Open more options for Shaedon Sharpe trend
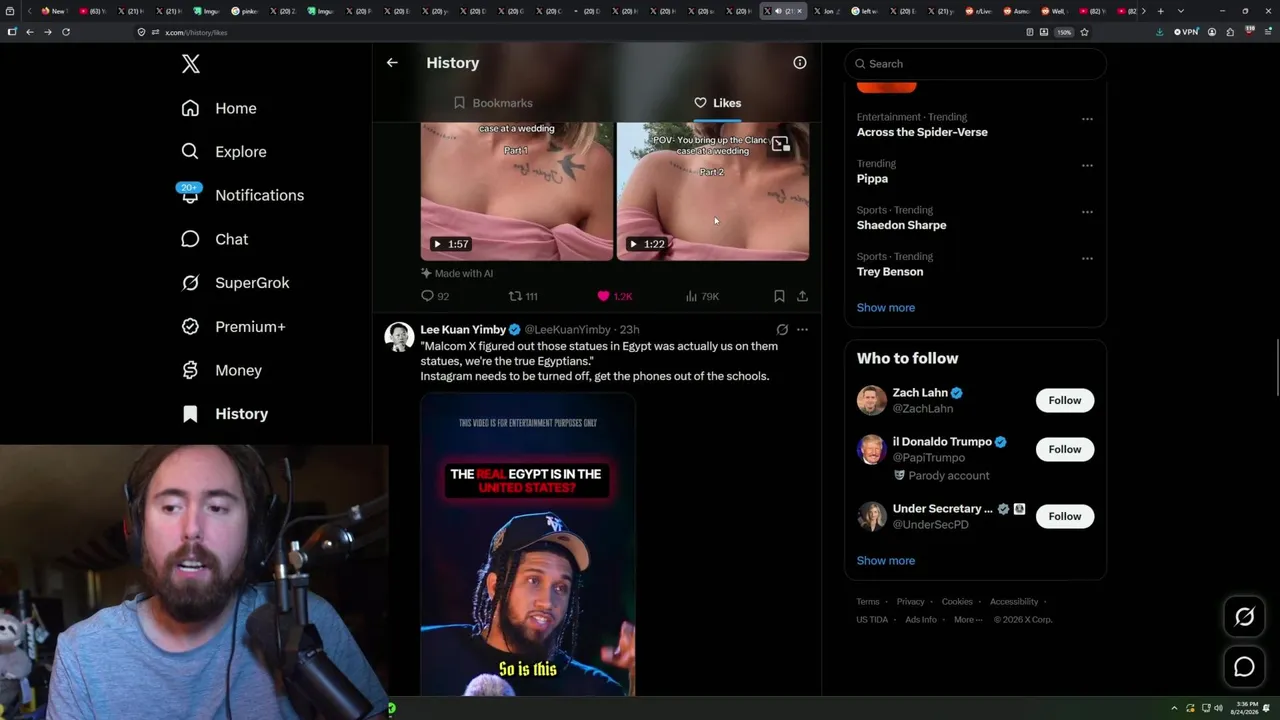1280x720 pixels. point(1087,212)
